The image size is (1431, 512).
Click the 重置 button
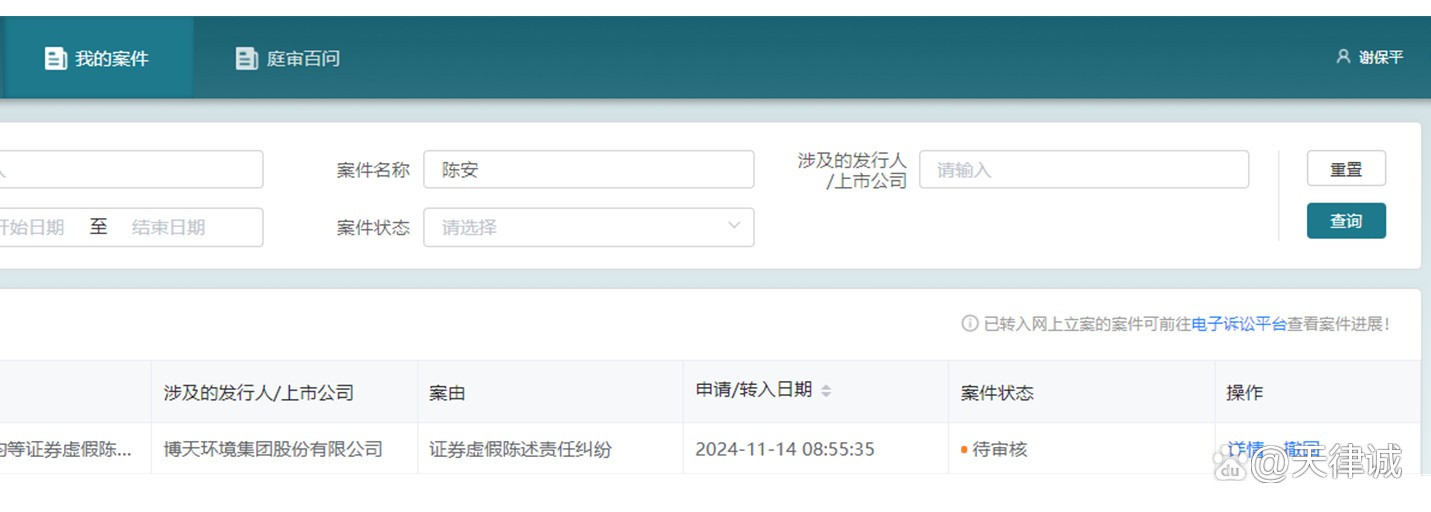(x=1346, y=169)
